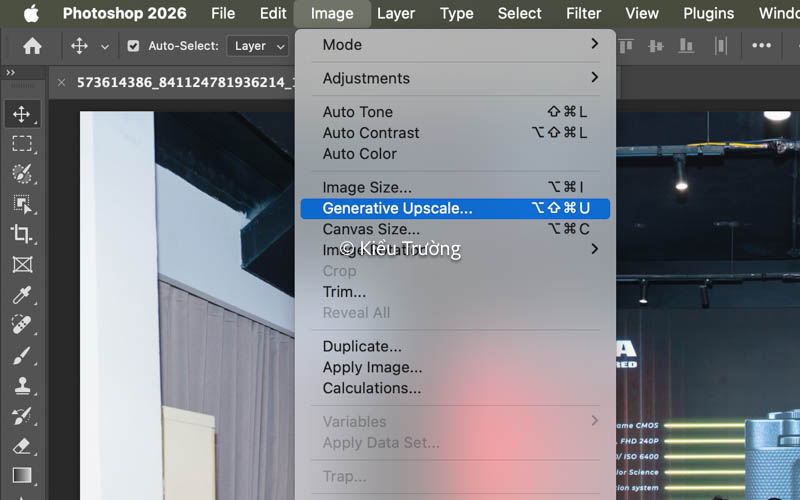Close the open Image menu

pyautogui.click(x=332, y=14)
